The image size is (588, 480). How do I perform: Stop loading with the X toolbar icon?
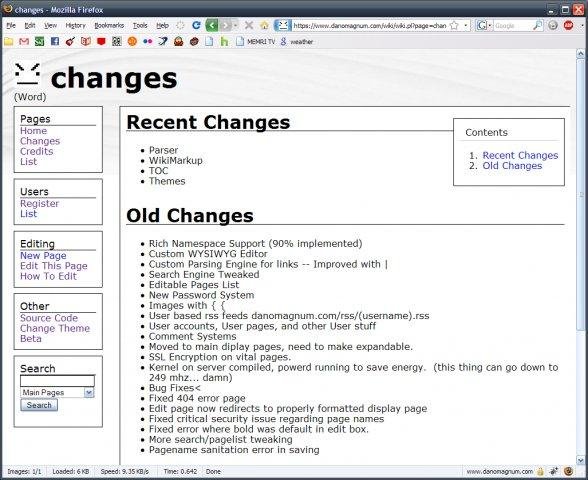249,26
